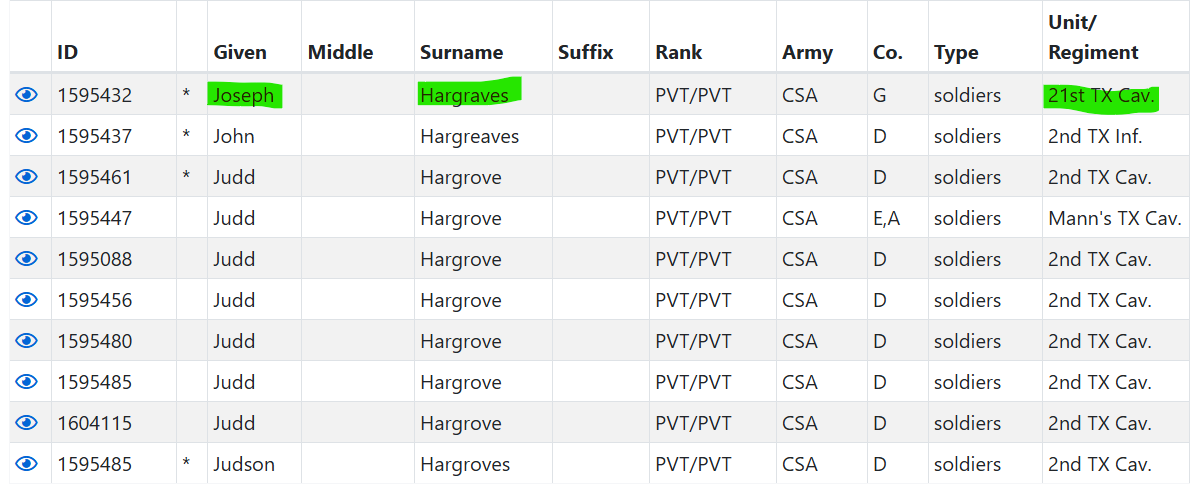Click the Unit/Regiment column header

pyautogui.click(x=1093, y=38)
